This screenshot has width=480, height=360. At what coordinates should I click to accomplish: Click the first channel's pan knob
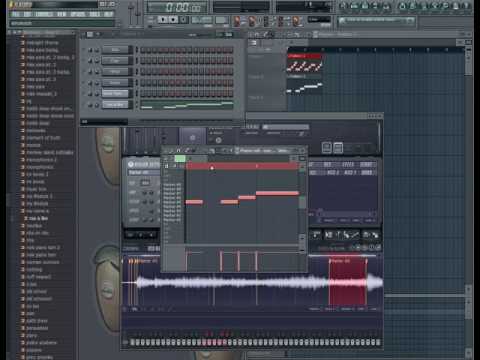[90, 50]
